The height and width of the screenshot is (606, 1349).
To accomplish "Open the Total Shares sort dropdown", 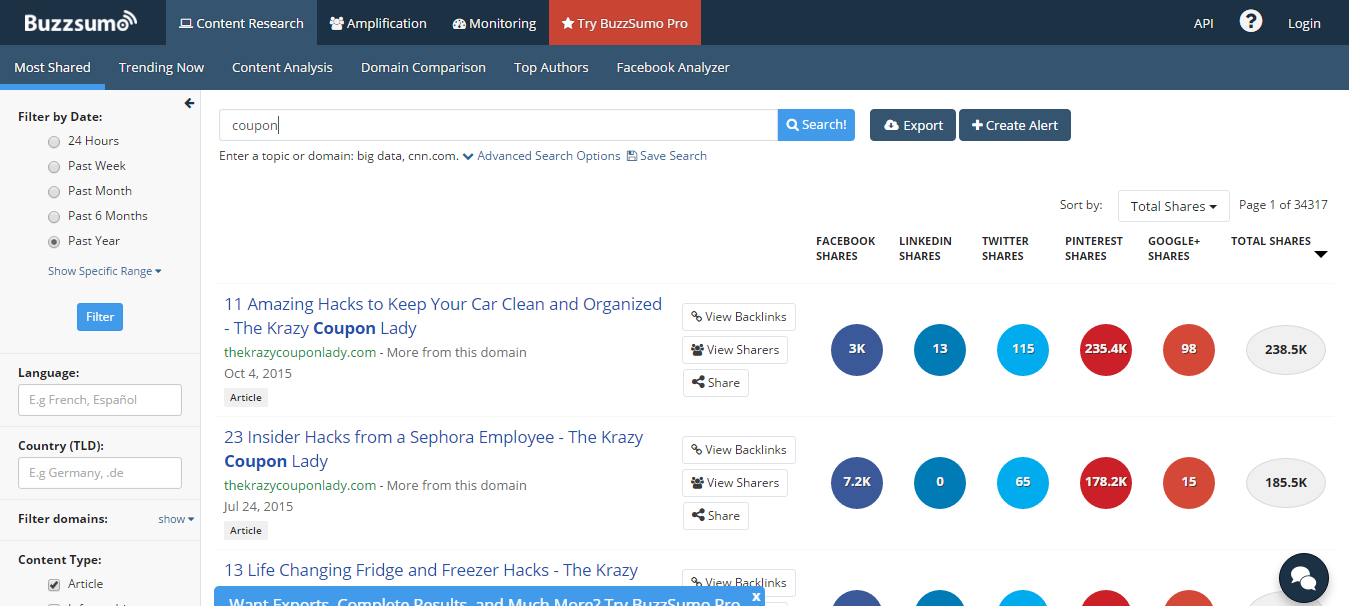I will [x=1173, y=206].
